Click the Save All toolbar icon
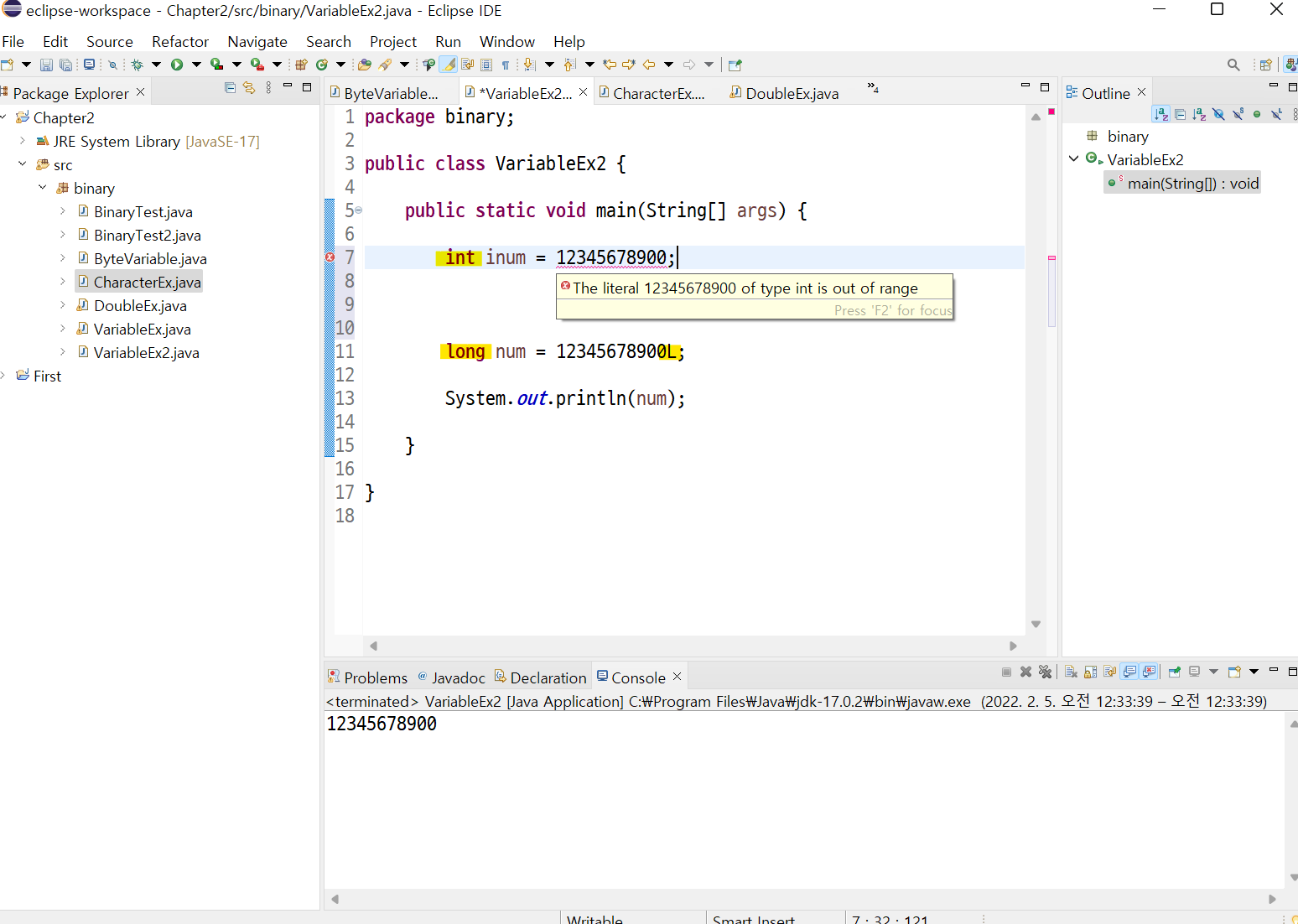Image resolution: width=1298 pixels, height=924 pixels. [x=65, y=65]
